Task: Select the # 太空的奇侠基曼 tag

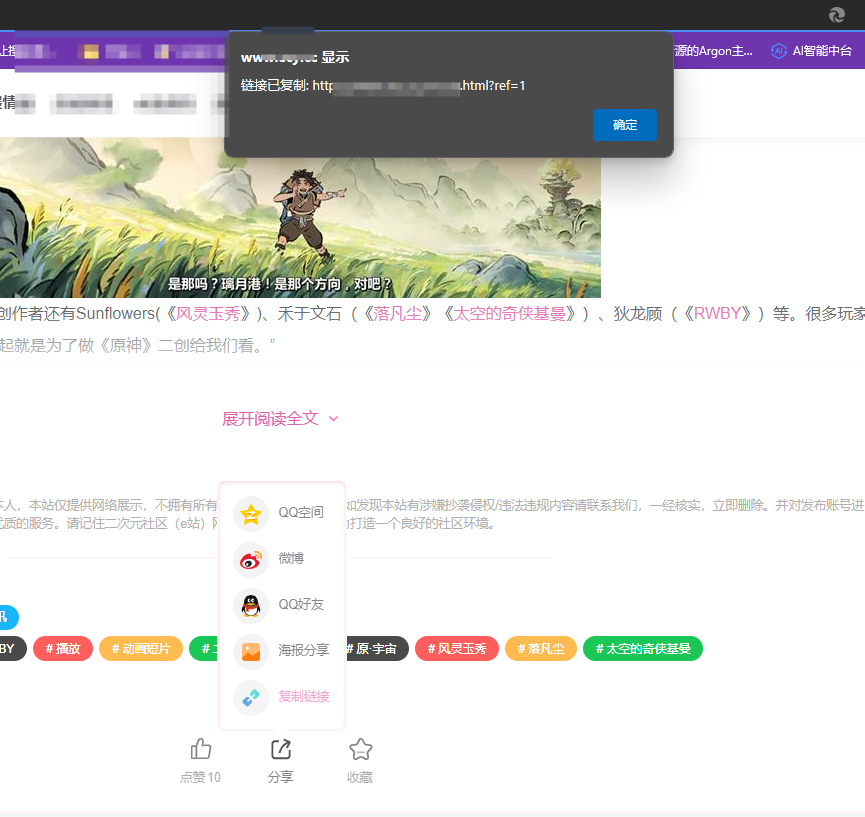Action: pyautogui.click(x=643, y=649)
